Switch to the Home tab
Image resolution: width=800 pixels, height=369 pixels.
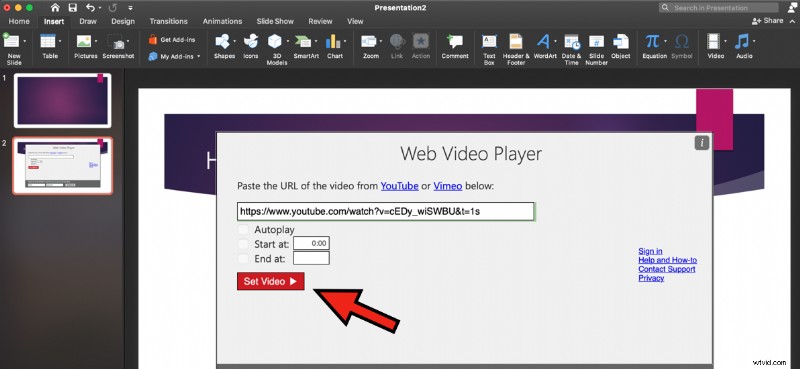pyautogui.click(x=19, y=21)
